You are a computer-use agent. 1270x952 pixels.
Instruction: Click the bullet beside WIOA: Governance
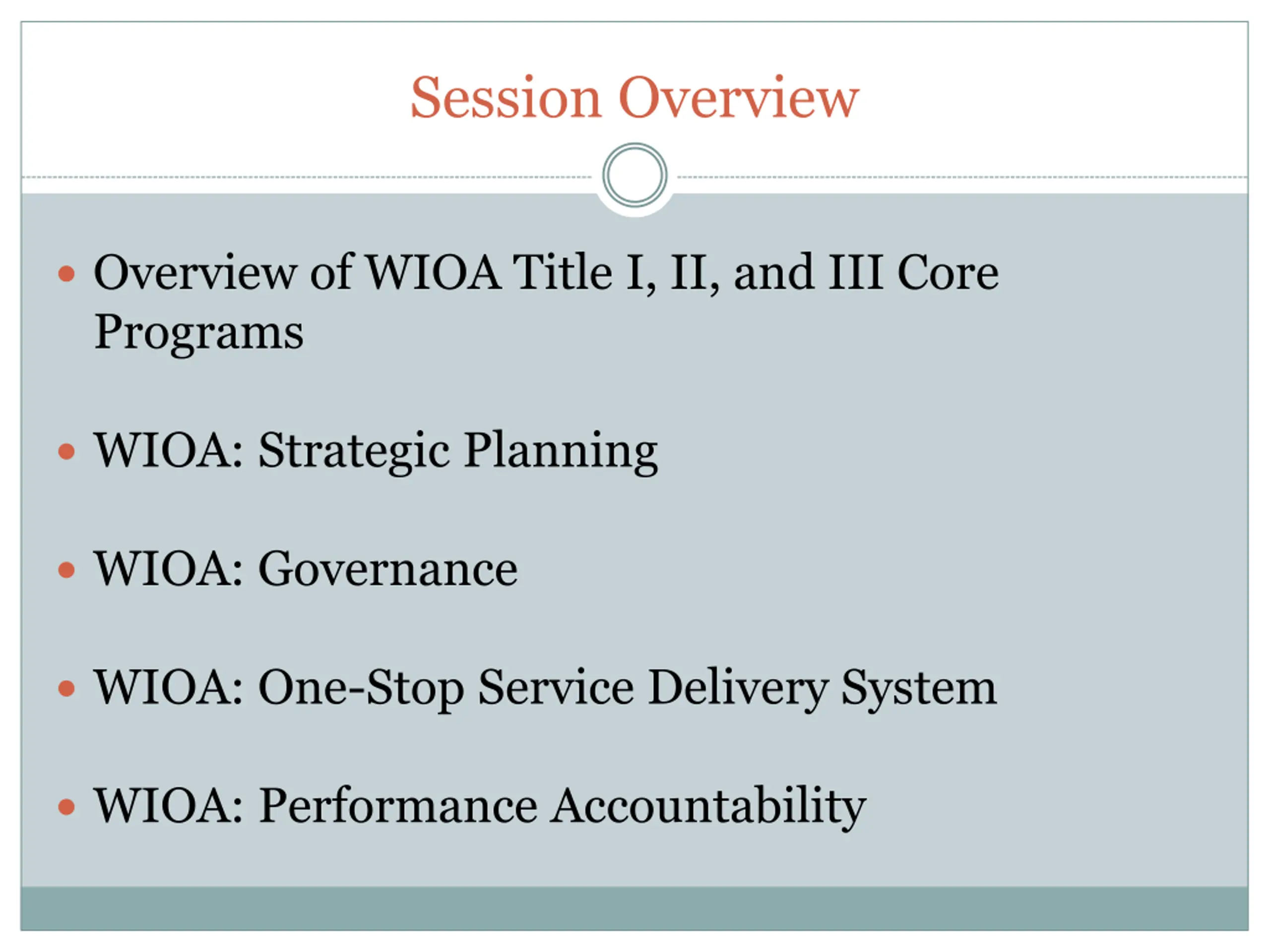coord(66,570)
